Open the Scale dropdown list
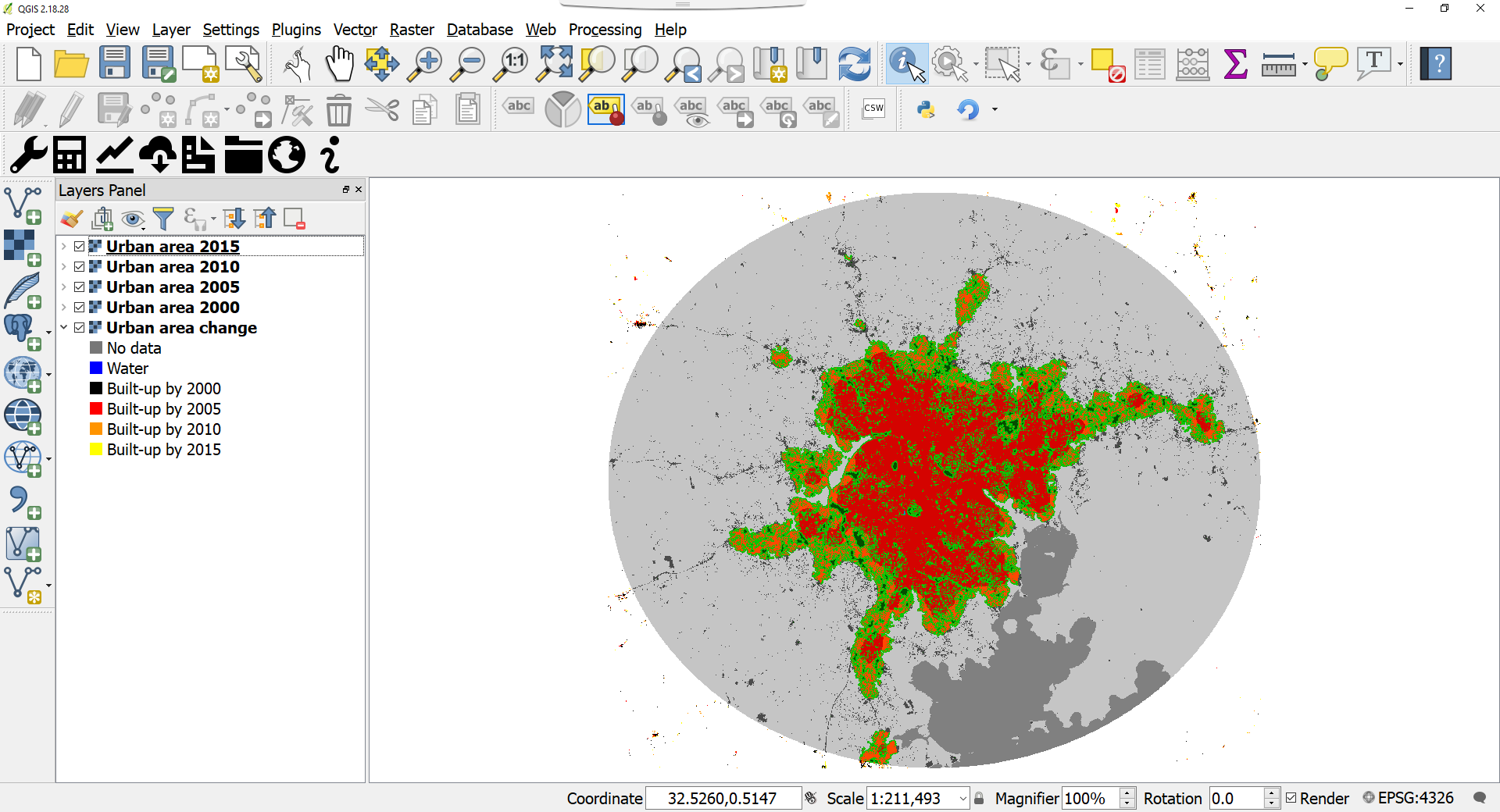This screenshot has height=812, width=1500. tap(962, 798)
